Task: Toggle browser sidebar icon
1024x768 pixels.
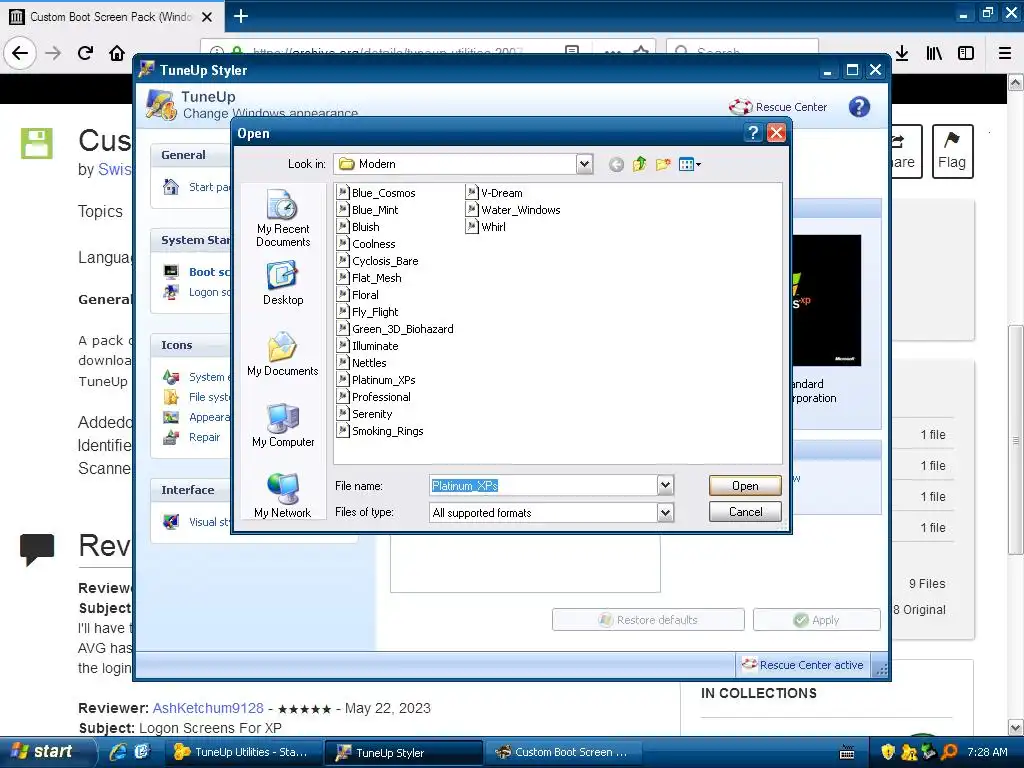Action: (x=966, y=53)
